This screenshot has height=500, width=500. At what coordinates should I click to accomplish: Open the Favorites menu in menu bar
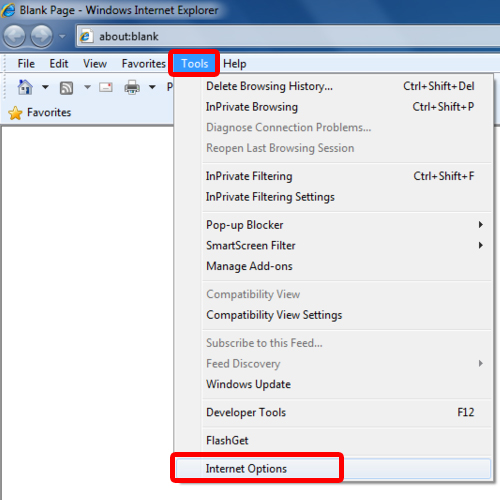point(143,63)
